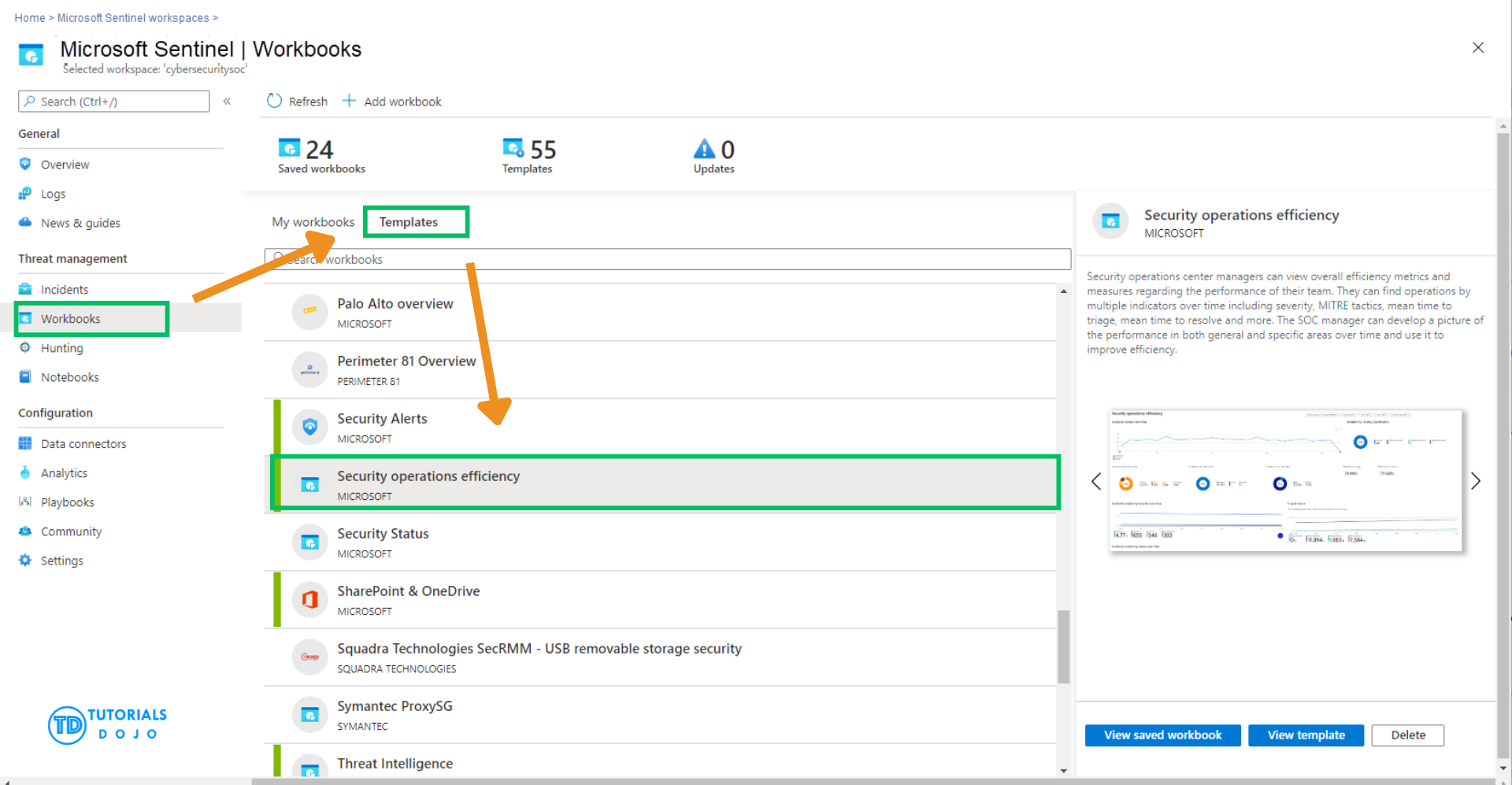Select the Threat Intelligence template row

pos(666,762)
